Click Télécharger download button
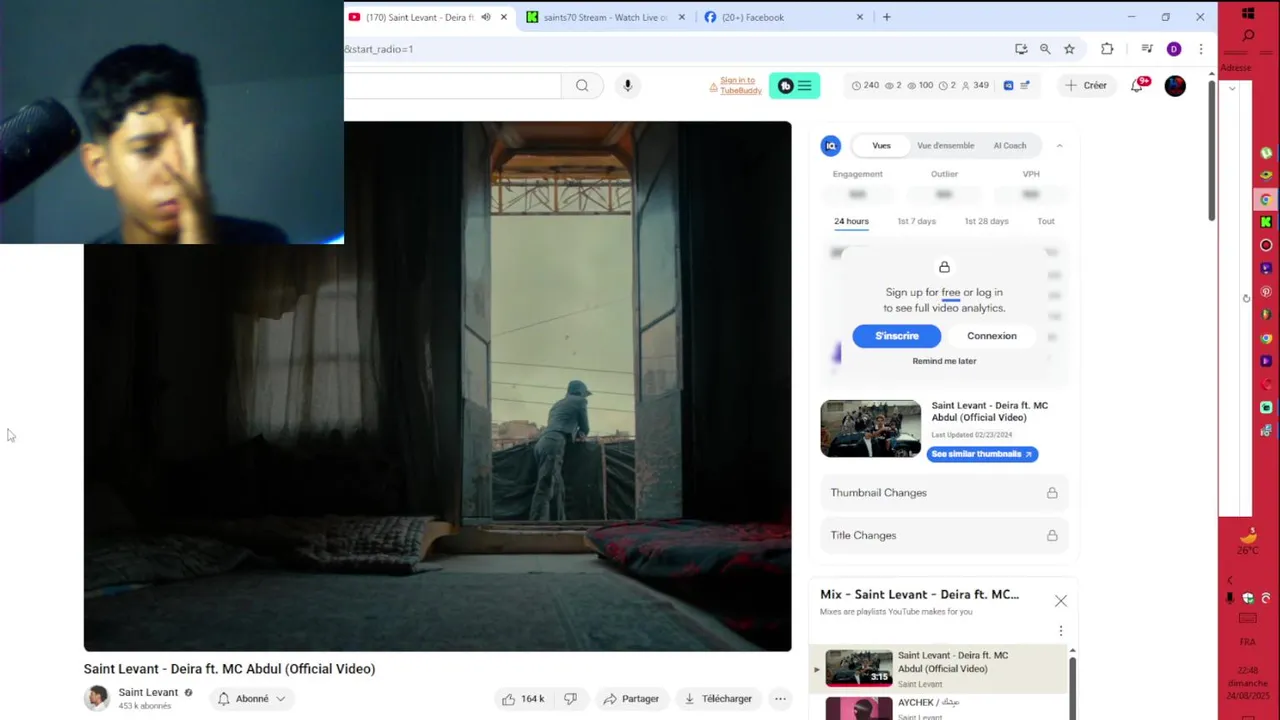The width and height of the screenshot is (1280, 720). click(718, 699)
